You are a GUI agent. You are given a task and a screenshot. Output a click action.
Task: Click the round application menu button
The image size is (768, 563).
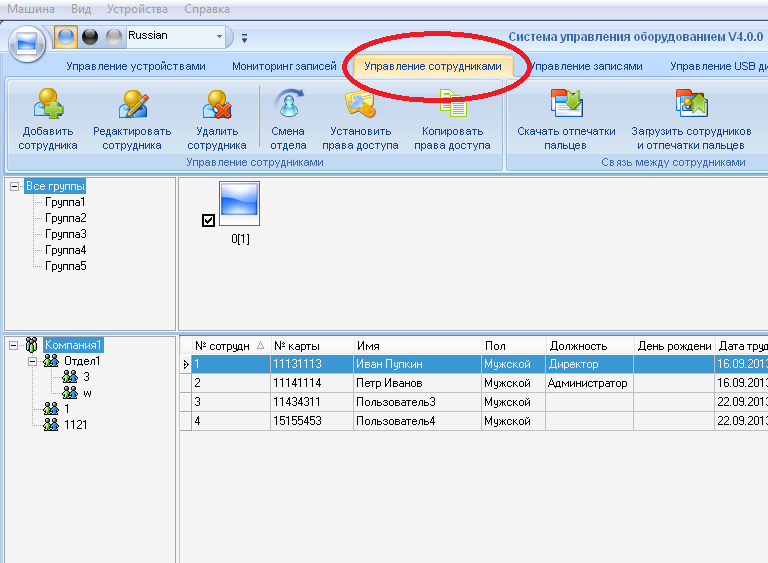pos(27,44)
